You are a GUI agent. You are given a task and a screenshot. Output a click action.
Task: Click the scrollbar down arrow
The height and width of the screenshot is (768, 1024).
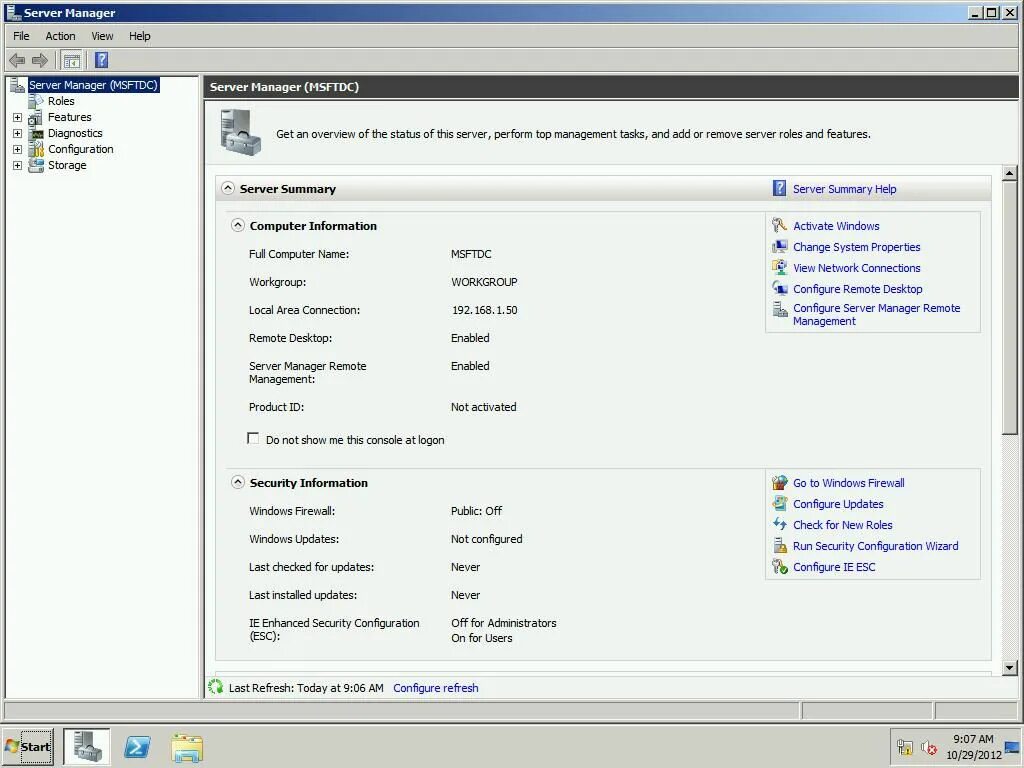tap(1010, 667)
